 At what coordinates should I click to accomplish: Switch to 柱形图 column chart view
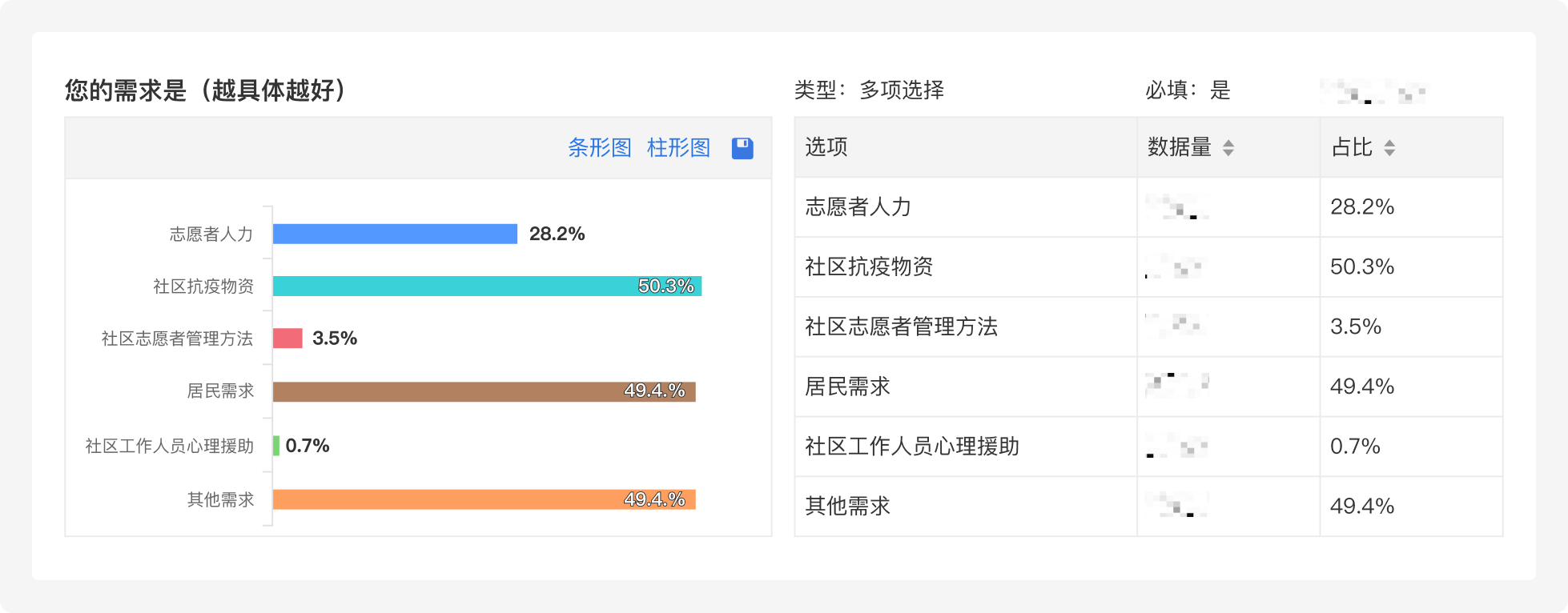678,148
